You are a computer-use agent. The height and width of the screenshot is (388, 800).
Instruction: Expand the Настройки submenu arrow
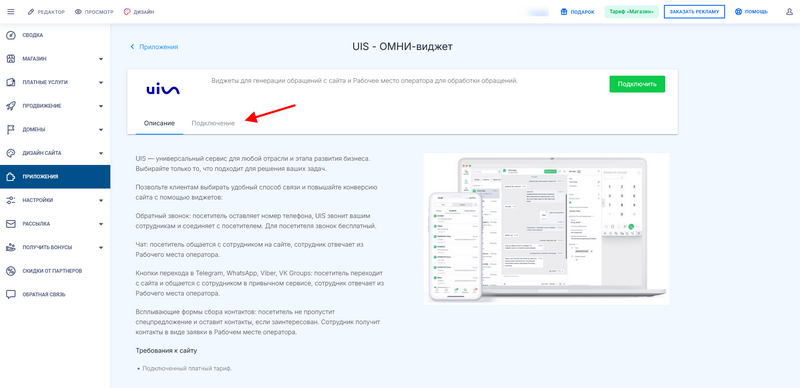[101, 201]
